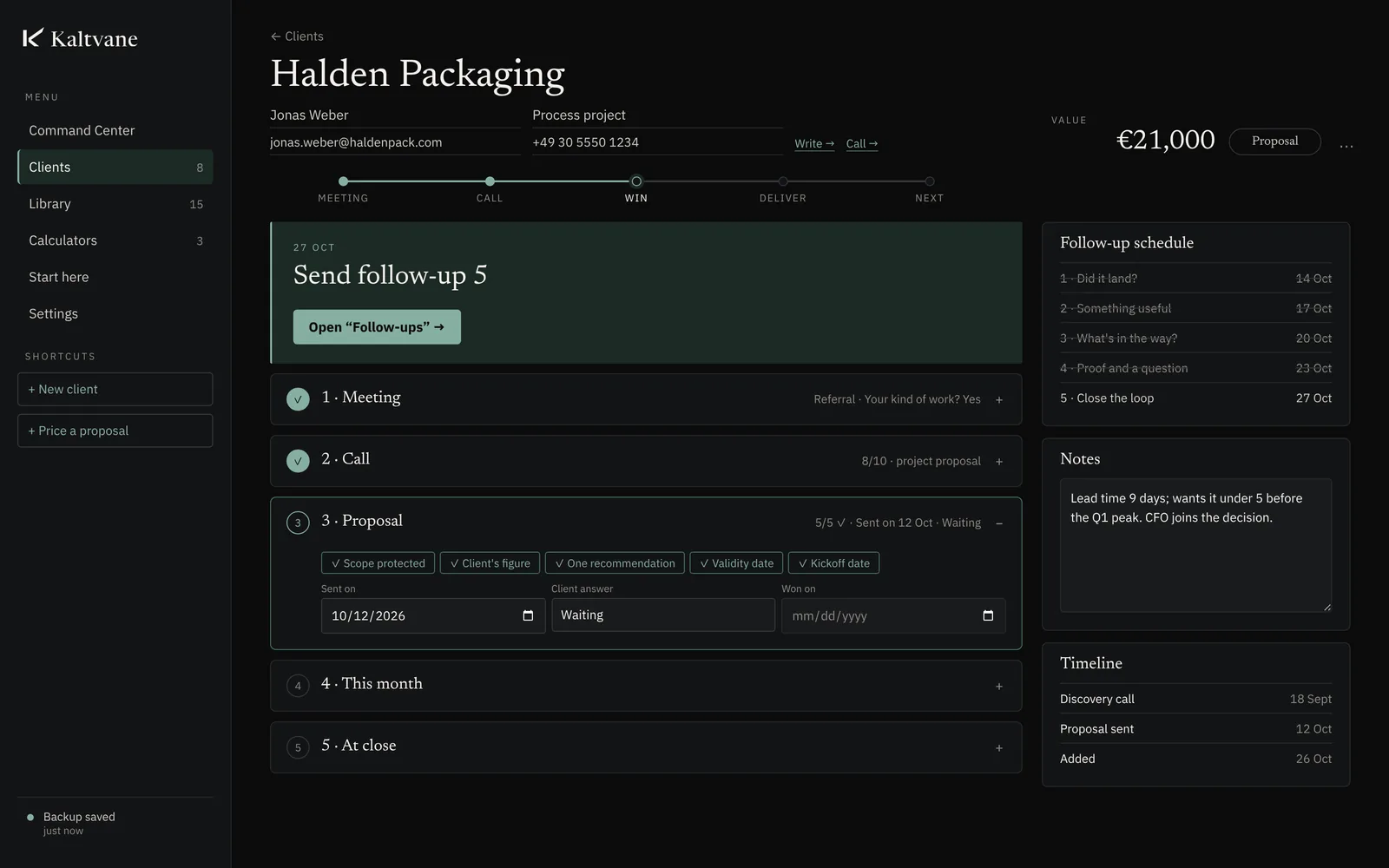The image size is (1389, 868).
Task: Click follow-up row '3 · What's in the way?'
Action: (x=1195, y=338)
